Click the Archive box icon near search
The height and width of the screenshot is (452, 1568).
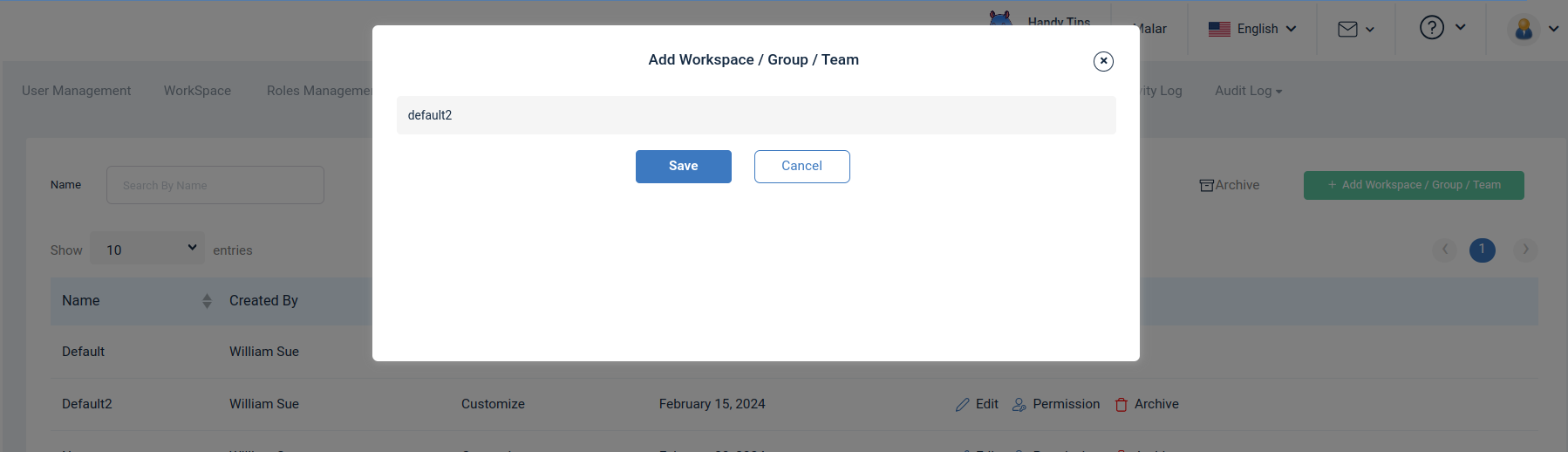1207,185
